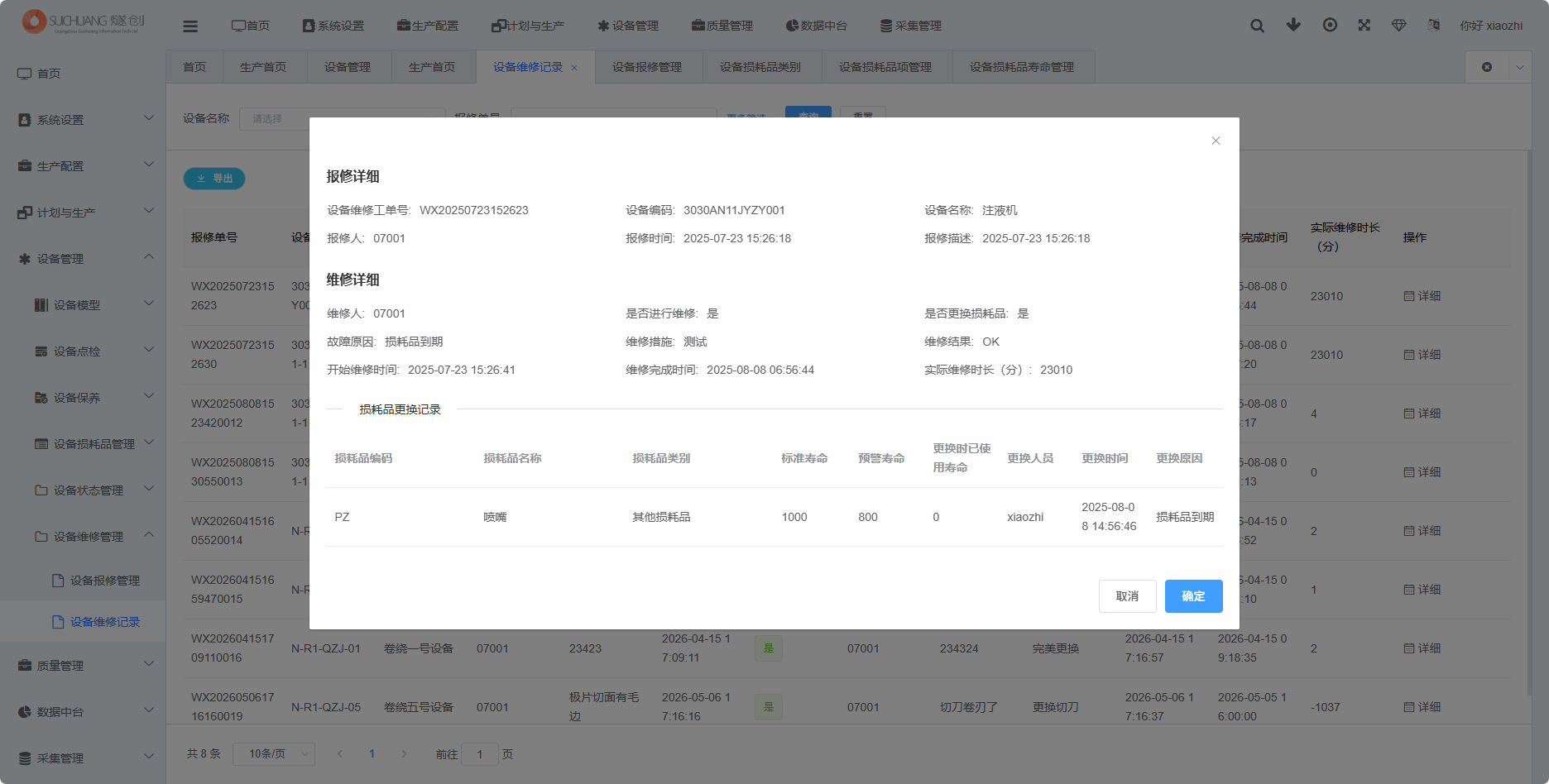Image resolution: width=1549 pixels, height=784 pixels.
Task: Open 设备管理 in the top navigation
Action: click(x=628, y=26)
